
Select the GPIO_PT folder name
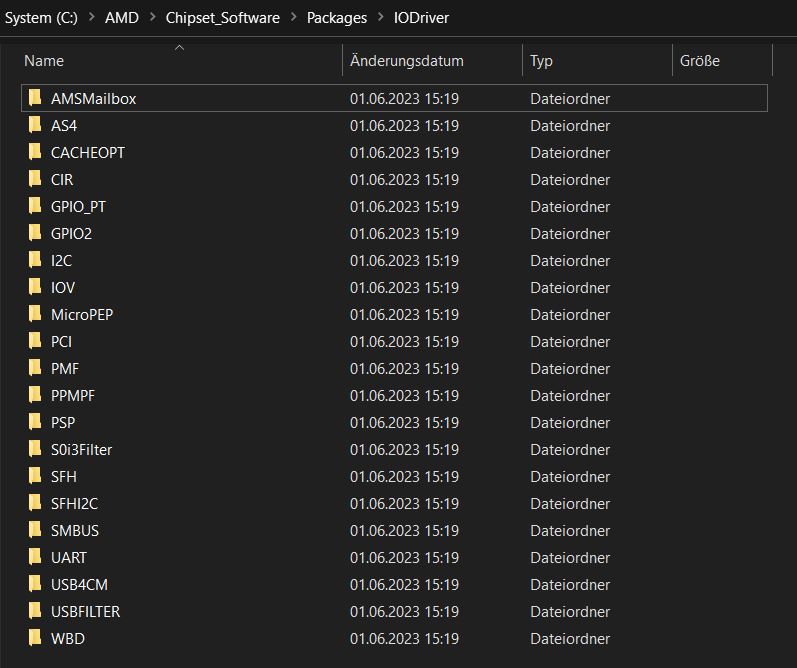point(78,206)
